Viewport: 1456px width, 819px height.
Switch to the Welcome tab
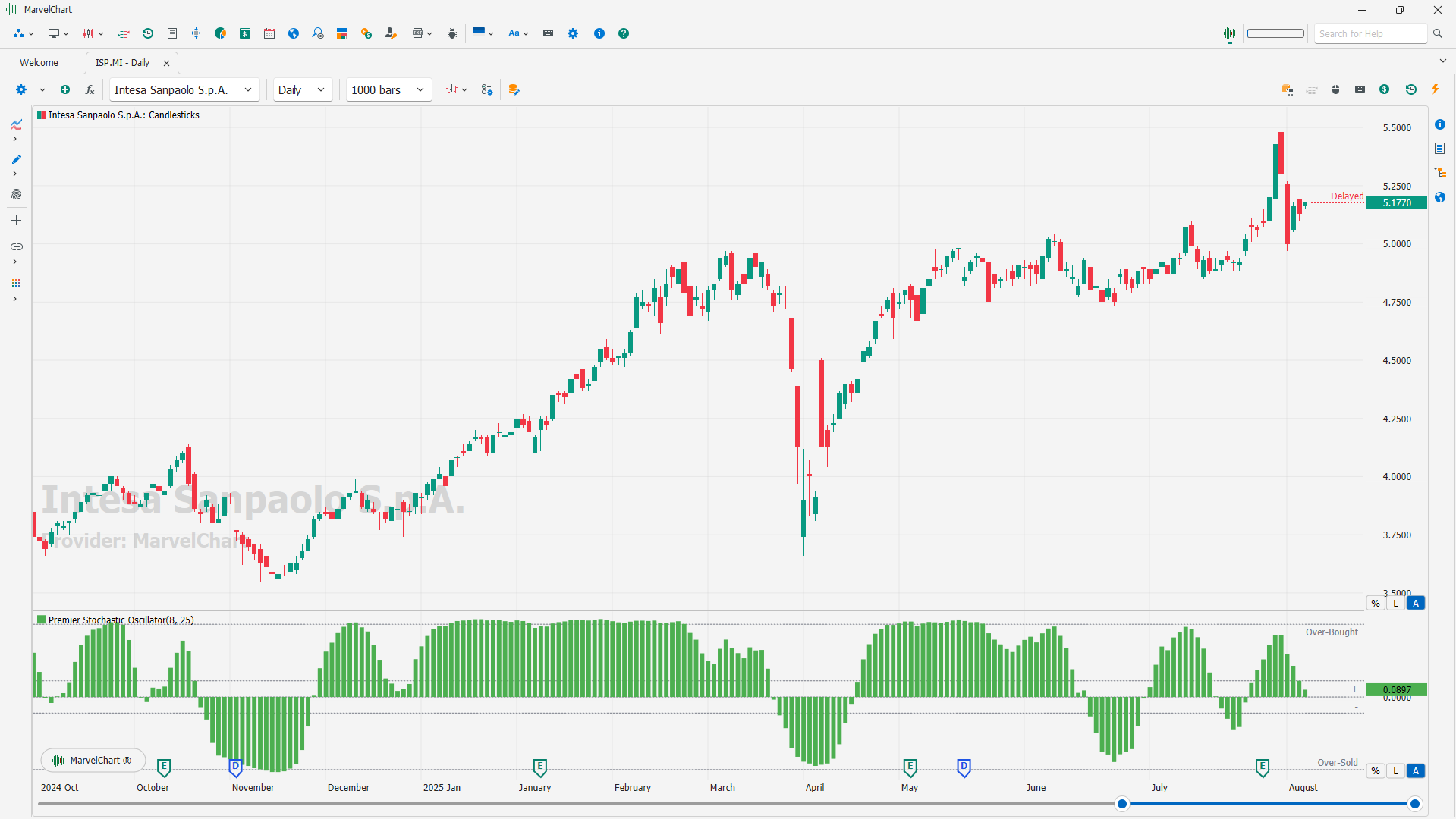point(39,63)
